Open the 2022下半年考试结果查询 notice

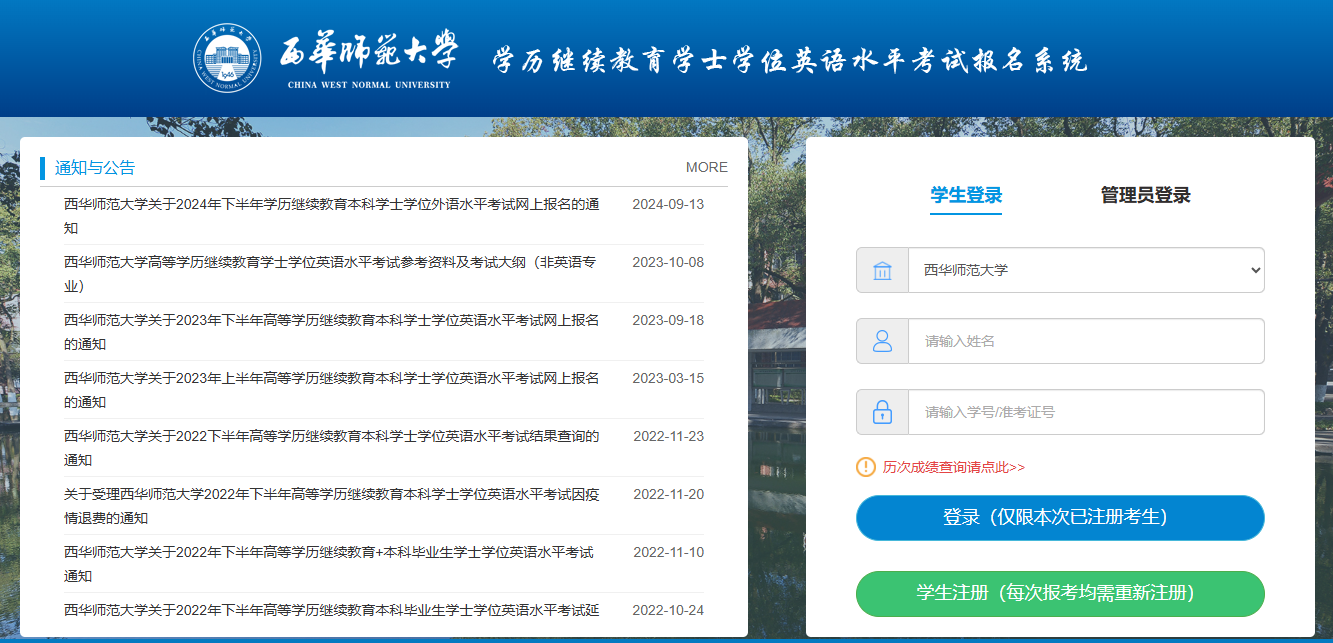332,448
